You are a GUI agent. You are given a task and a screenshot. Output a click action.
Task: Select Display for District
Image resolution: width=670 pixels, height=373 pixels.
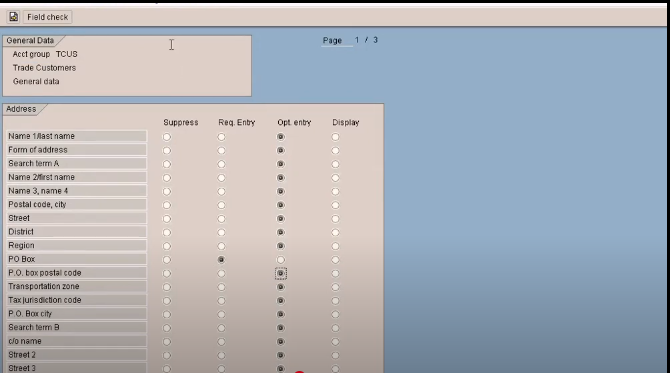(x=335, y=232)
